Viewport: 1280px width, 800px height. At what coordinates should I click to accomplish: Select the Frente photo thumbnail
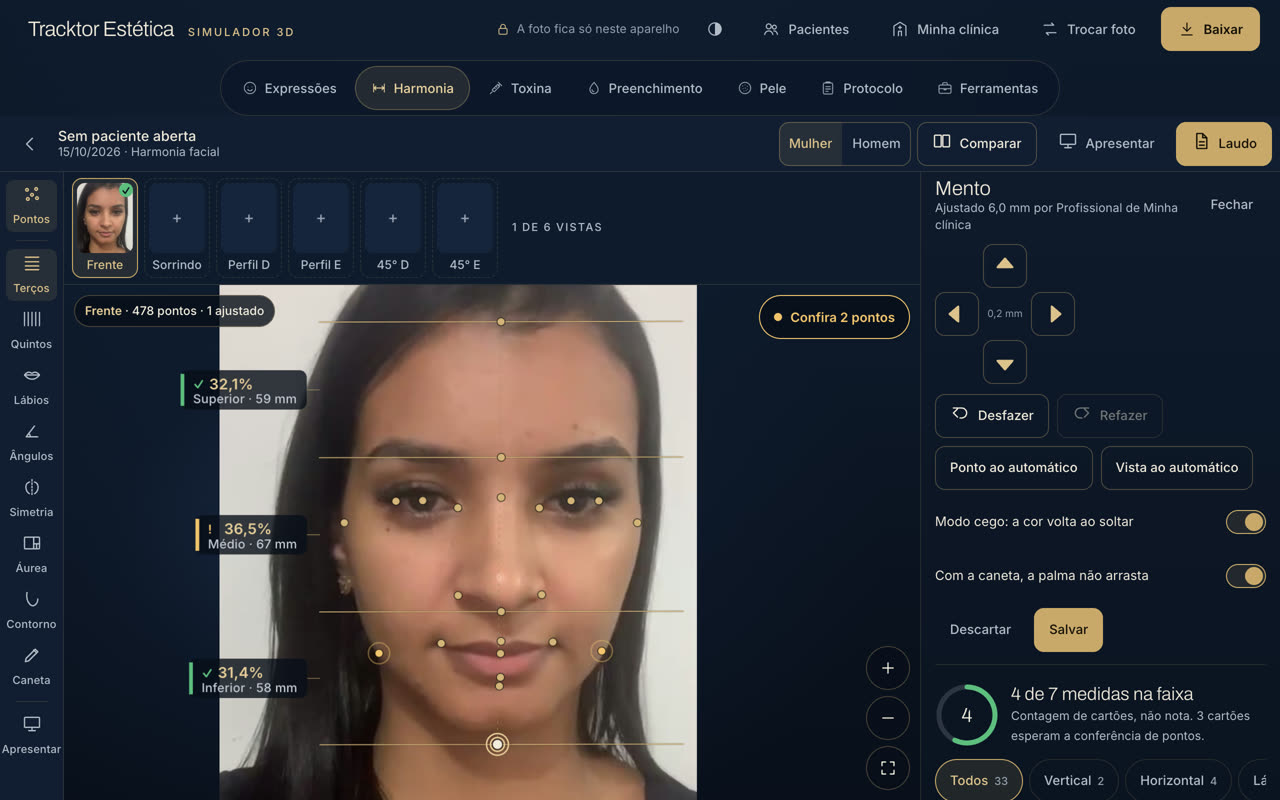coord(105,228)
